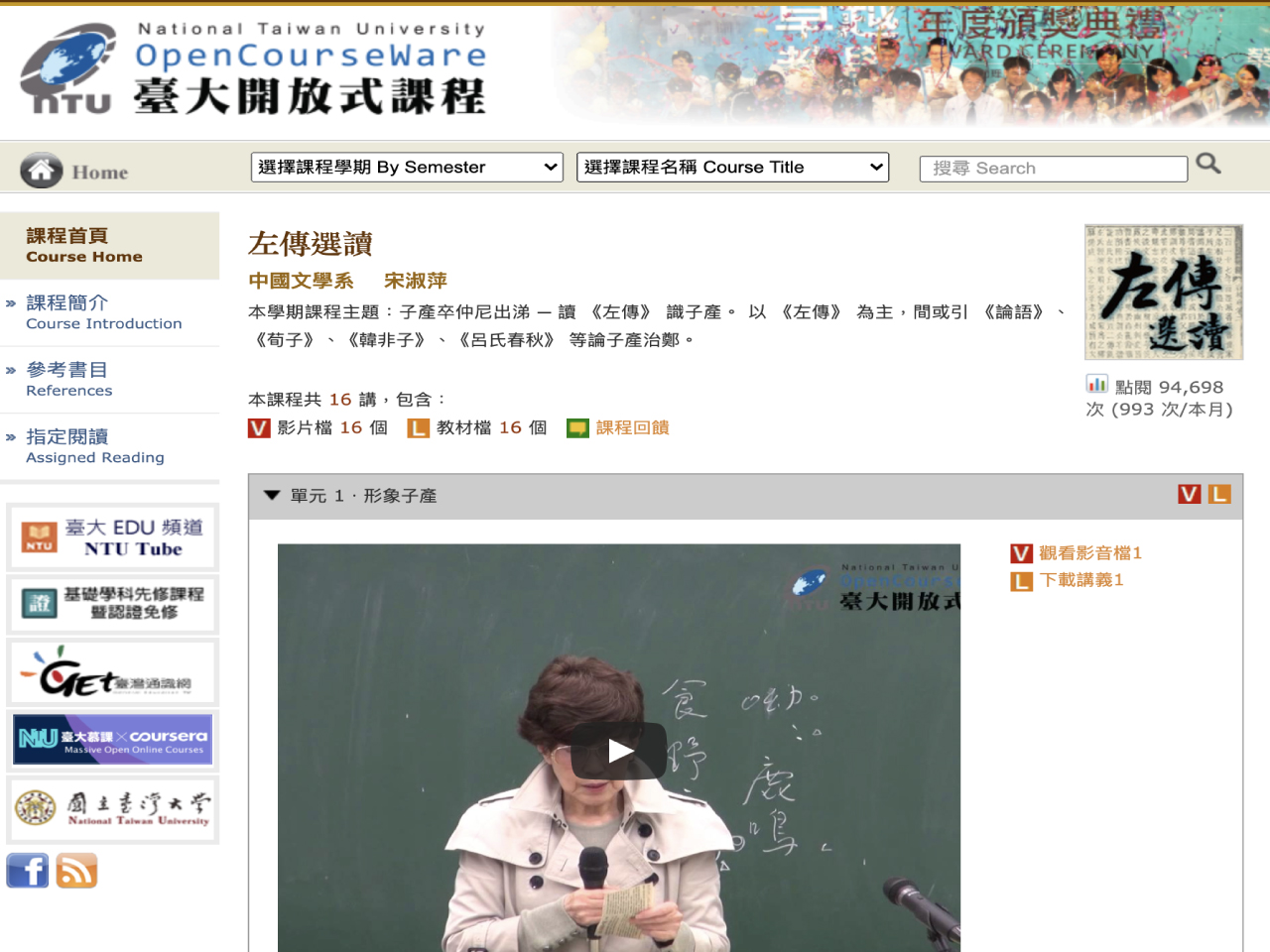Click the green 課程回饋 feedback icon
The width and height of the screenshot is (1270, 952).
(x=577, y=428)
